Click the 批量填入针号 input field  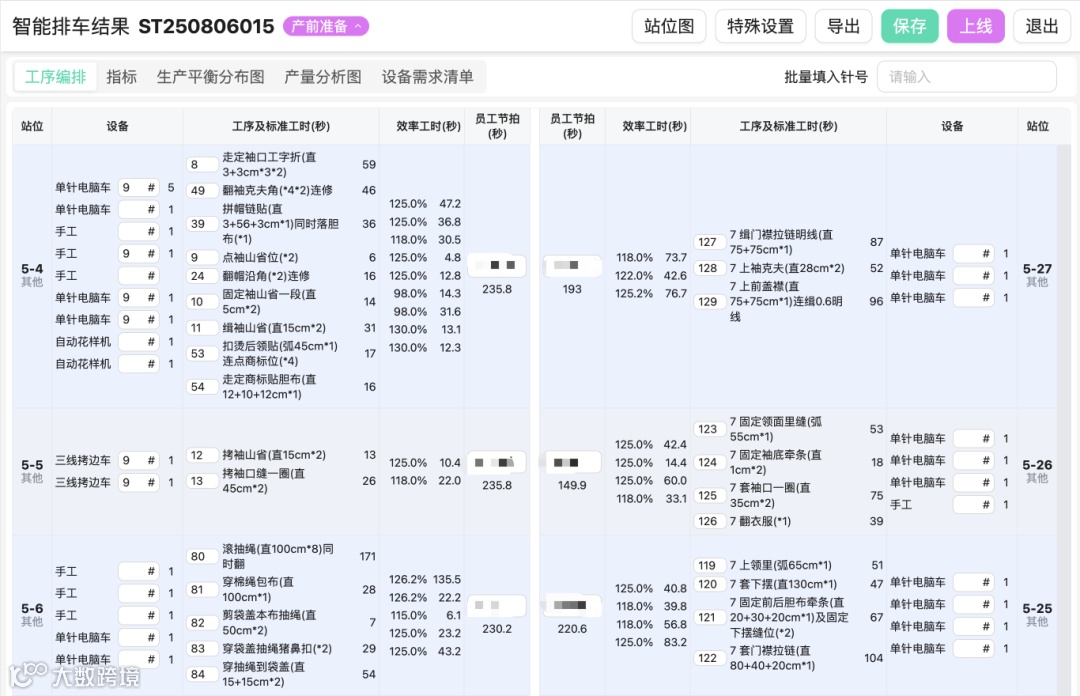(966, 76)
